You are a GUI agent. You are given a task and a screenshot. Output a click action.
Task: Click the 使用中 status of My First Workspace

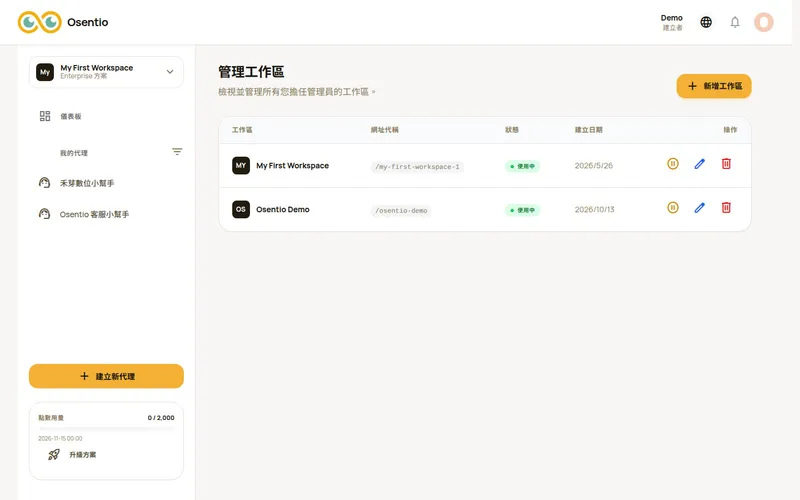[x=522, y=166]
